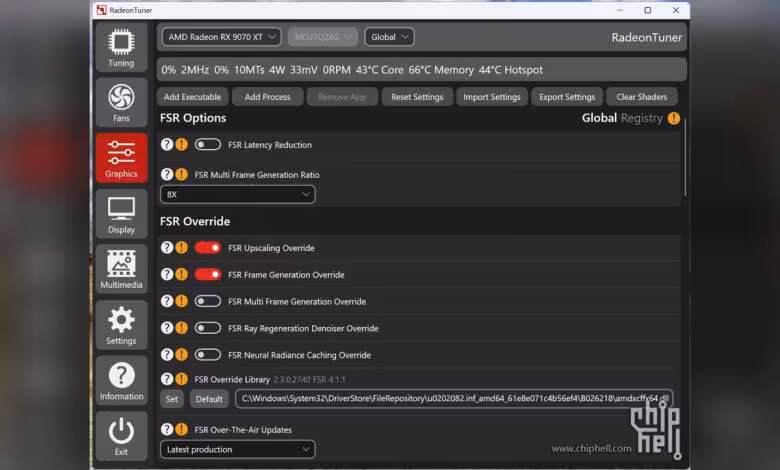Open the Multimedia section

pos(121,270)
